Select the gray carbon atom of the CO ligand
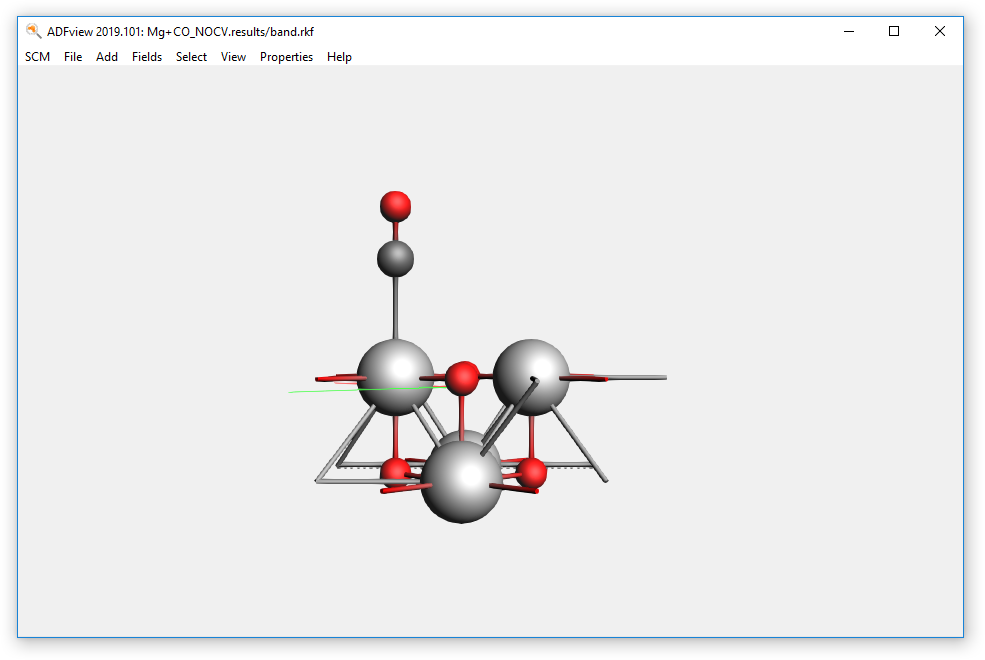The height and width of the screenshot is (660, 985). click(396, 259)
